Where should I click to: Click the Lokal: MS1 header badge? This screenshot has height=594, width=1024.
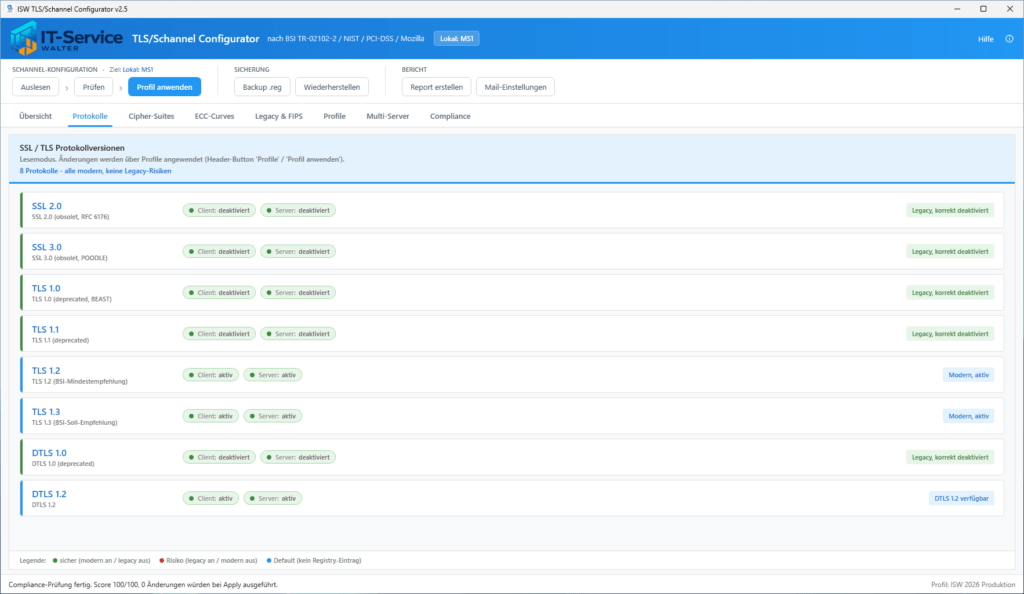(456, 39)
